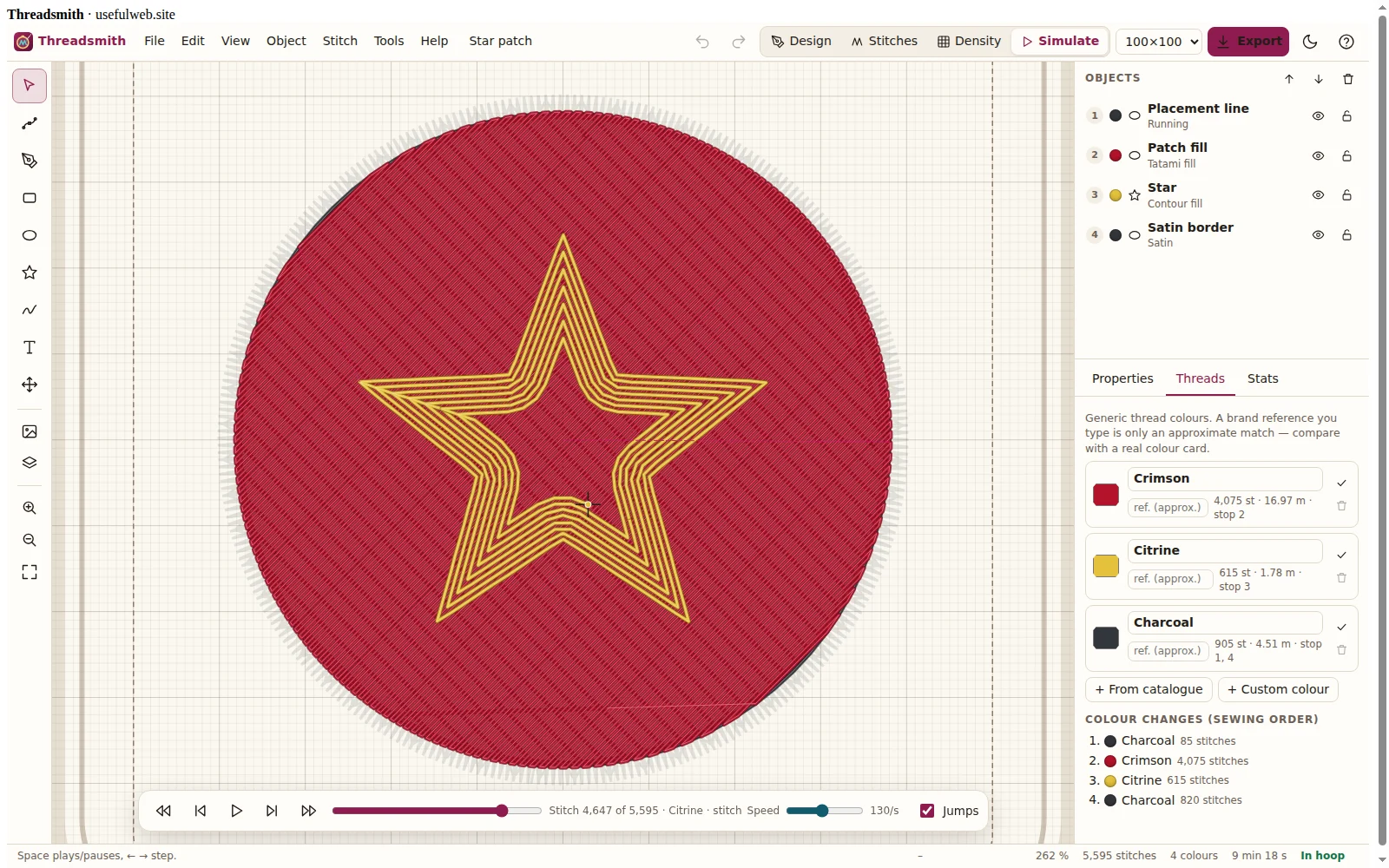Switch to the Properties tab
The image size is (1389, 868).
pos(1122,378)
